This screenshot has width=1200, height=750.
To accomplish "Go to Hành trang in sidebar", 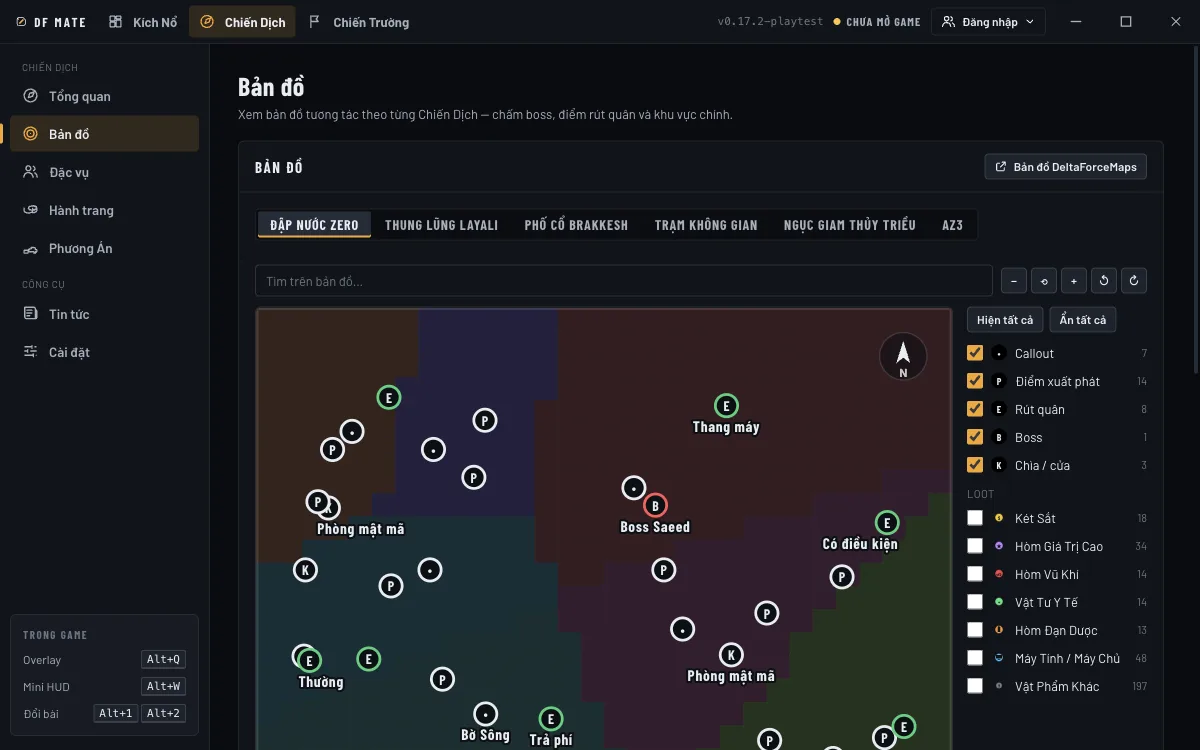I will click(x=104, y=210).
